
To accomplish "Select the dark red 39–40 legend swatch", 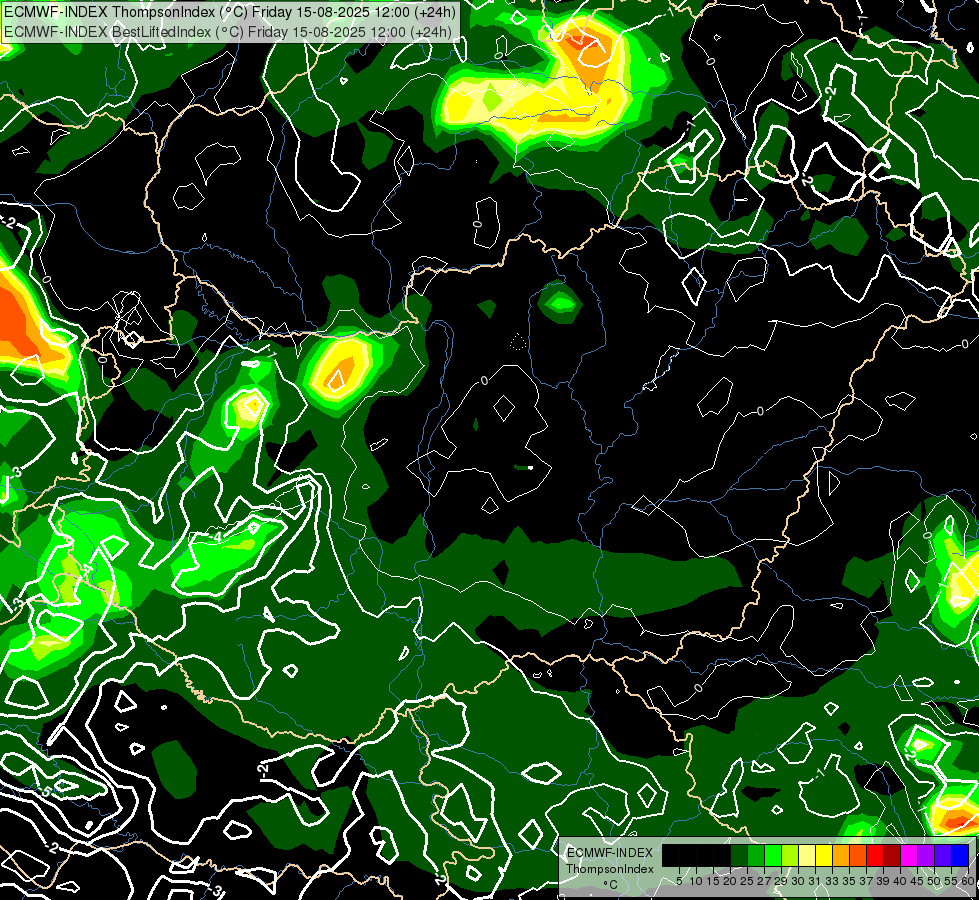I will tap(892, 856).
